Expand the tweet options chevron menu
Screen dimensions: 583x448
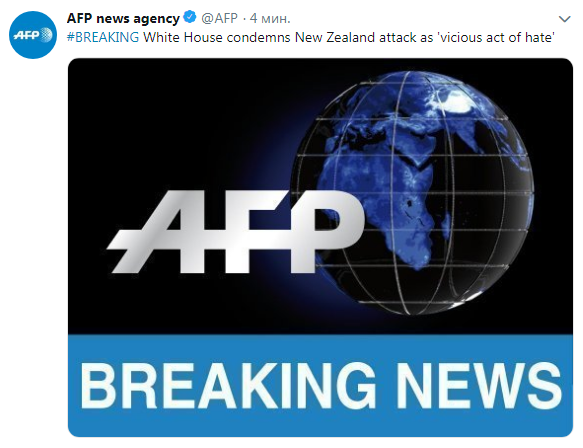(x=564, y=19)
